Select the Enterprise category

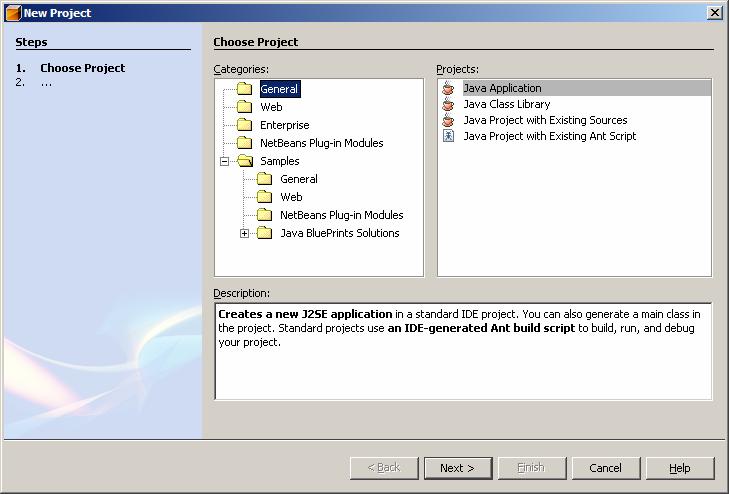click(285, 125)
